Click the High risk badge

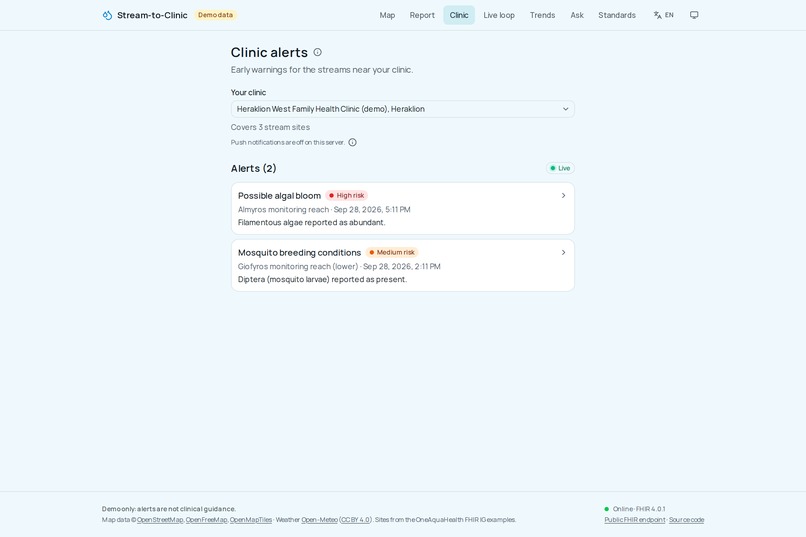pos(346,195)
